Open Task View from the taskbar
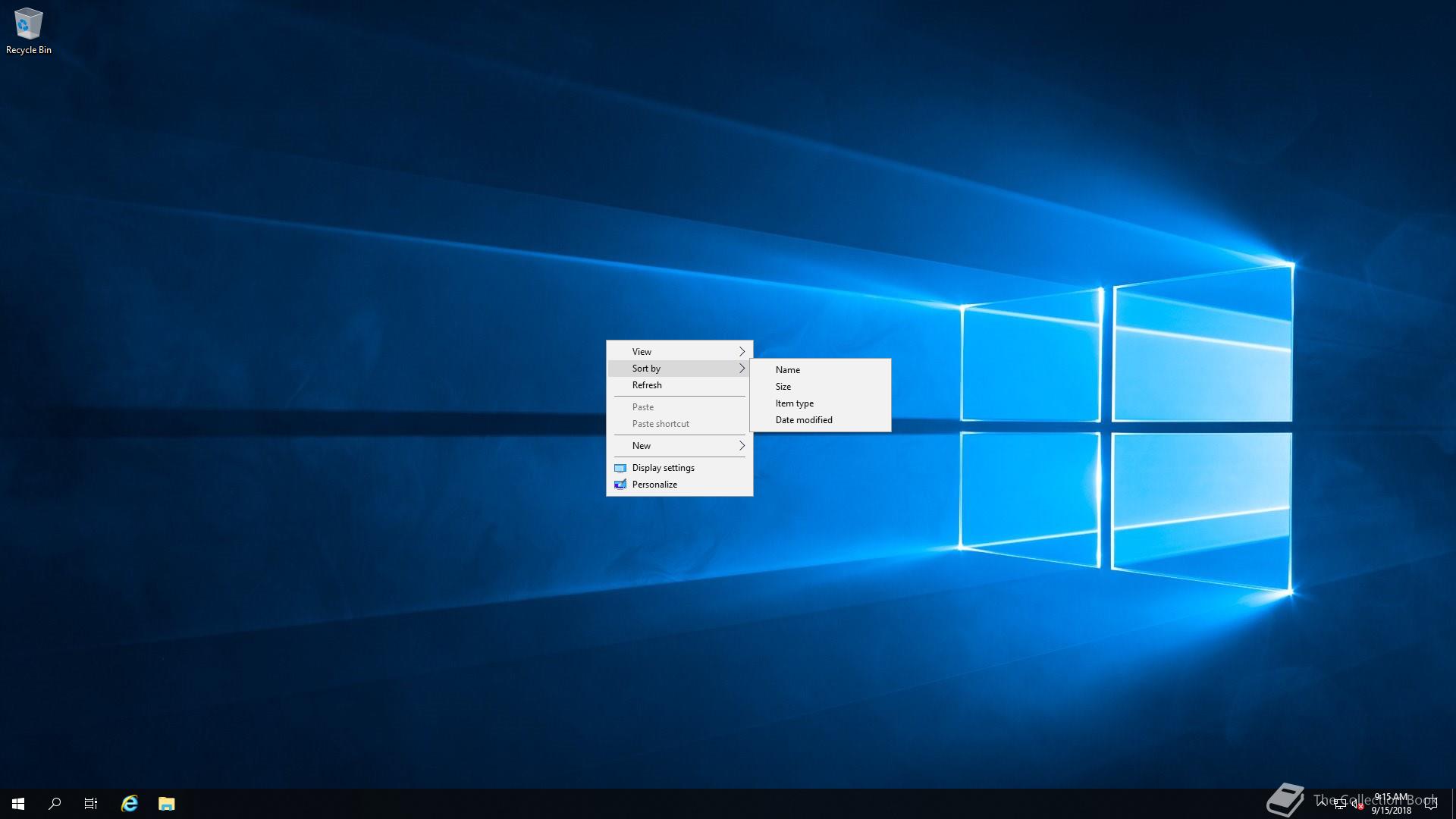This screenshot has height=819, width=1456. pos(91,804)
